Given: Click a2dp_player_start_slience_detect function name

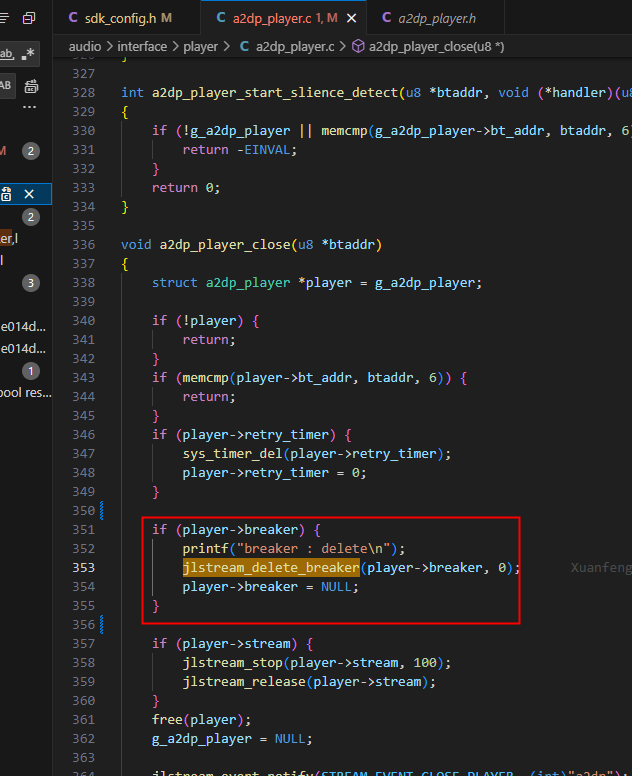Looking at the screenshot, I should coord(275,93).
